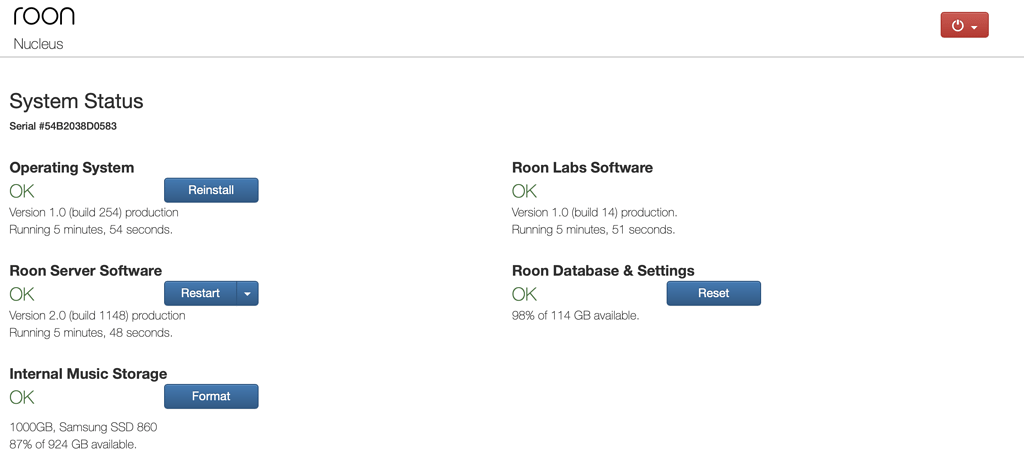Viewport: 1024px width, 469px height.
Task: Click 'Running 5 minutes, 48 seconds.' text
Action: point(91,333)
